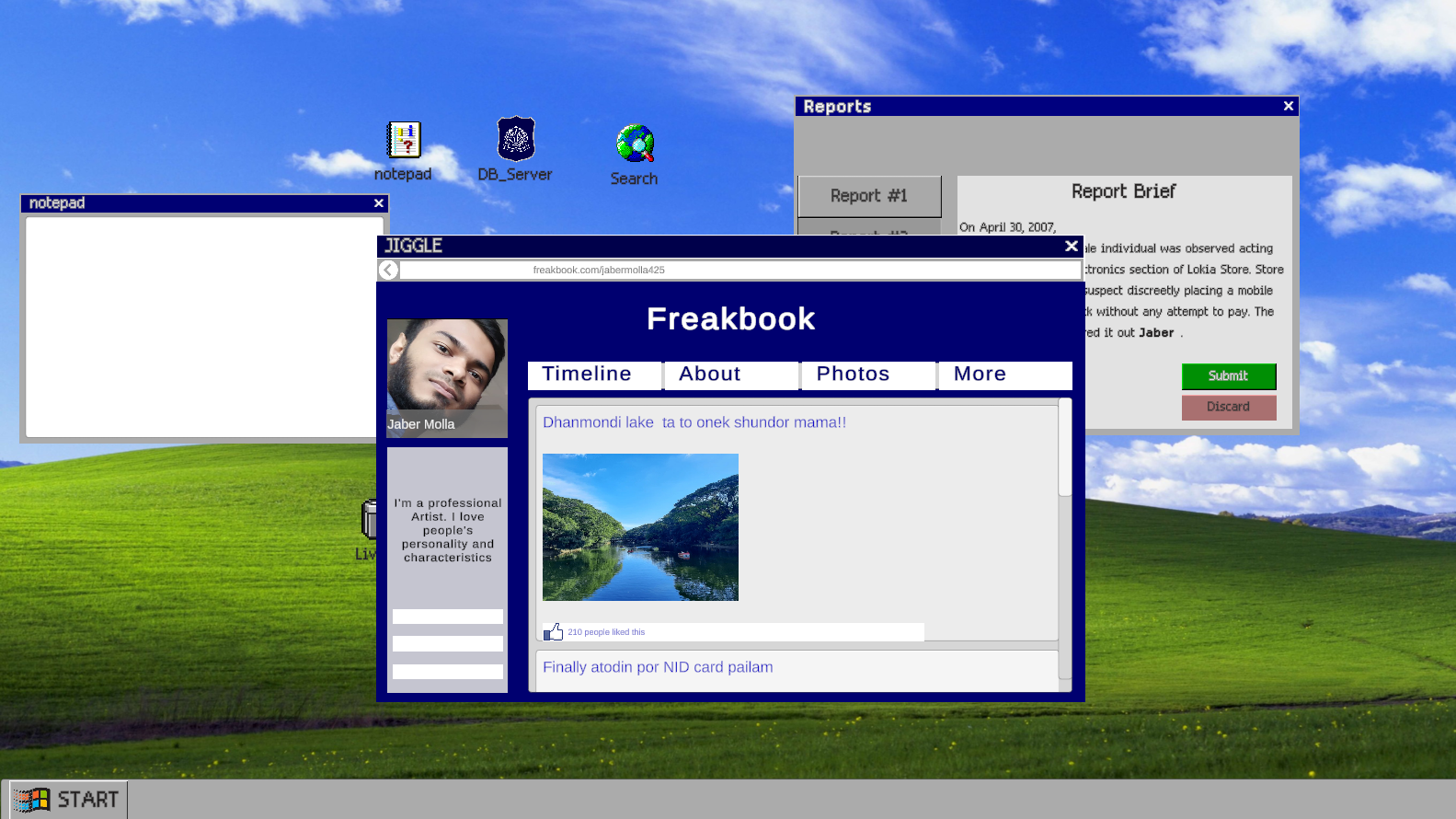
Task: Click the Report Brief heading
Action: tap(1123, 191)
